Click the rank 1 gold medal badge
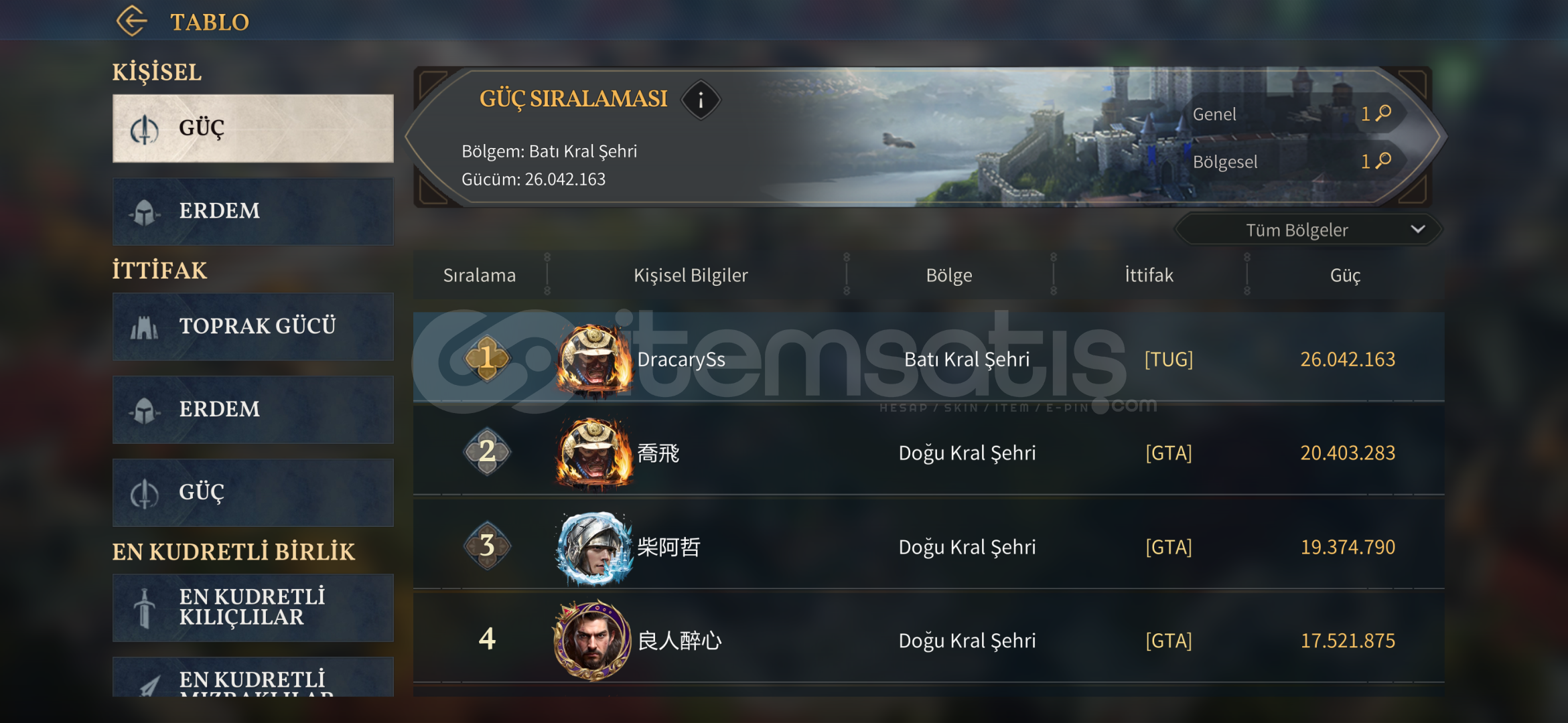This screenshot has width=1568, height=723. (x=487, y=358)
